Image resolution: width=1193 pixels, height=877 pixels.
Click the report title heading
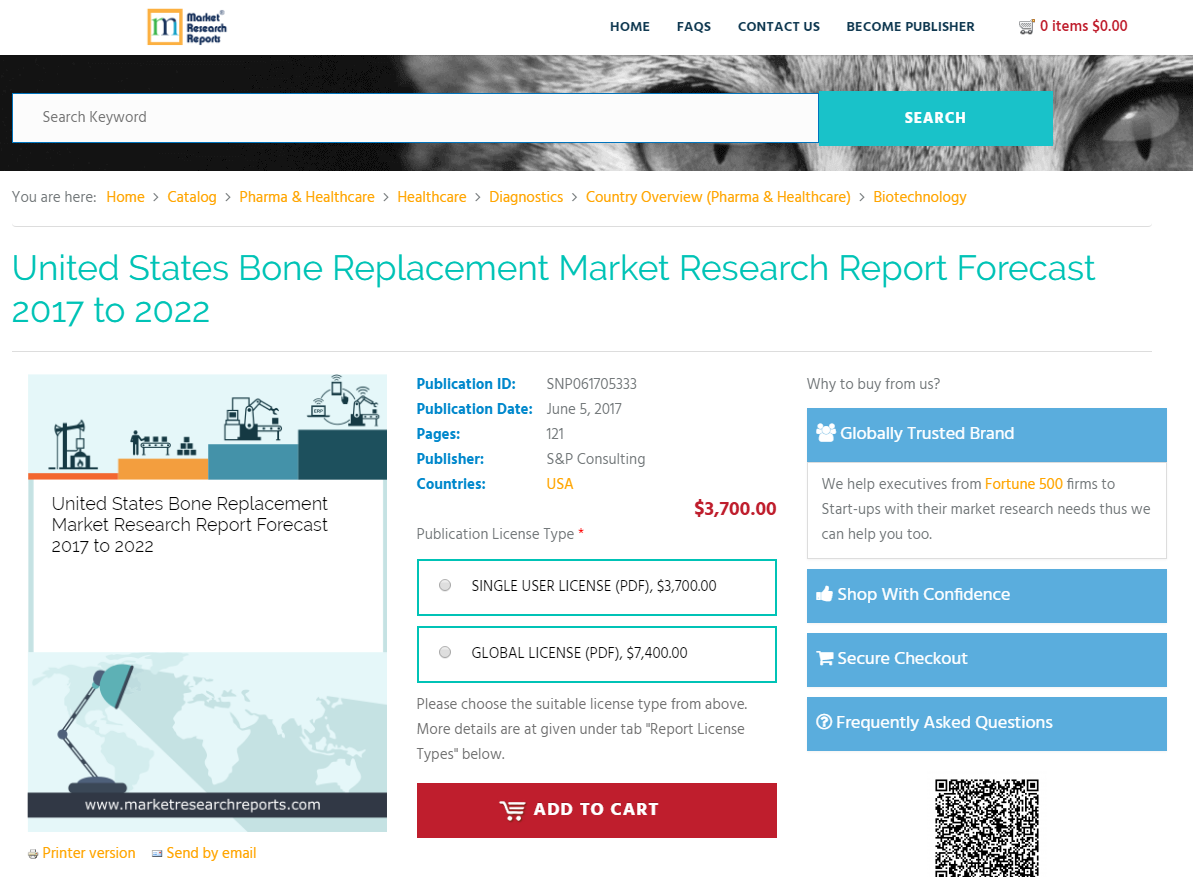(553, 289)
